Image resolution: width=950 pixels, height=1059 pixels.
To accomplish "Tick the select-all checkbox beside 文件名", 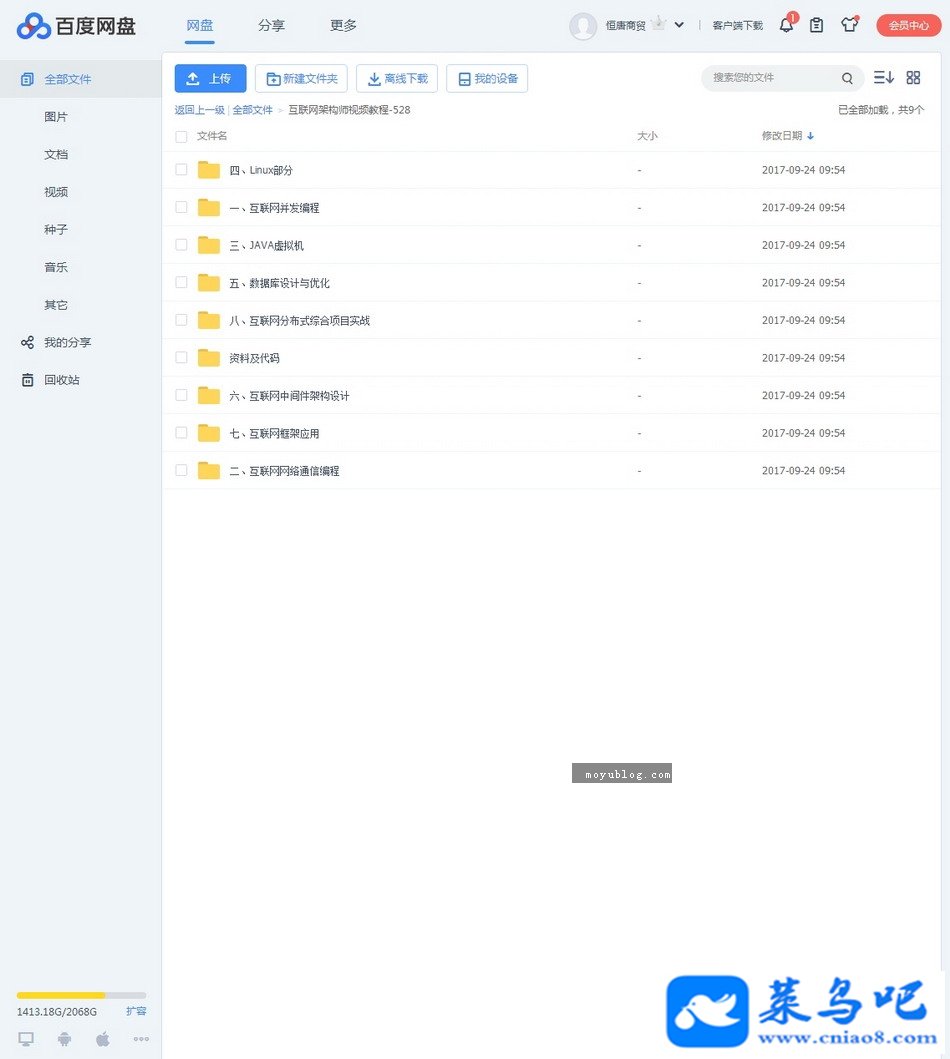I will tap(181, 136).
